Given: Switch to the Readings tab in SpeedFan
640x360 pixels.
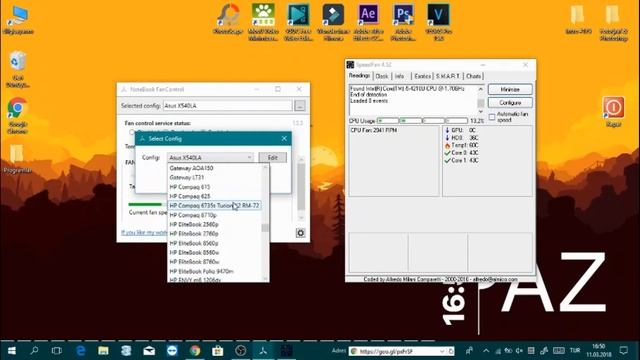Looking at the screenshot, I should [x=359, y=76].
